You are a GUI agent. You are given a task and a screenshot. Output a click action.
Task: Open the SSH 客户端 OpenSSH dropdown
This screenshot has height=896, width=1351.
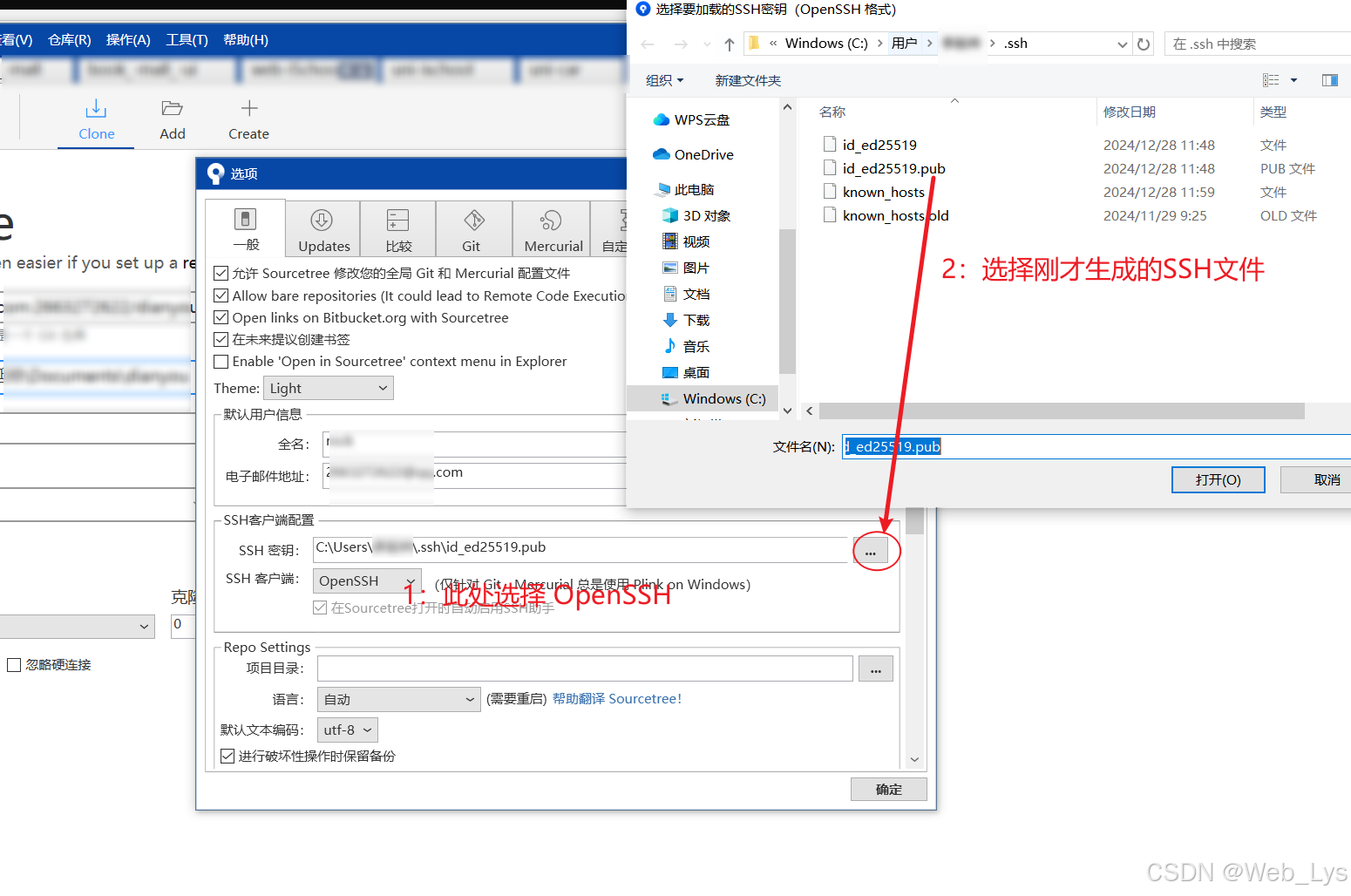tap(367, 580)
